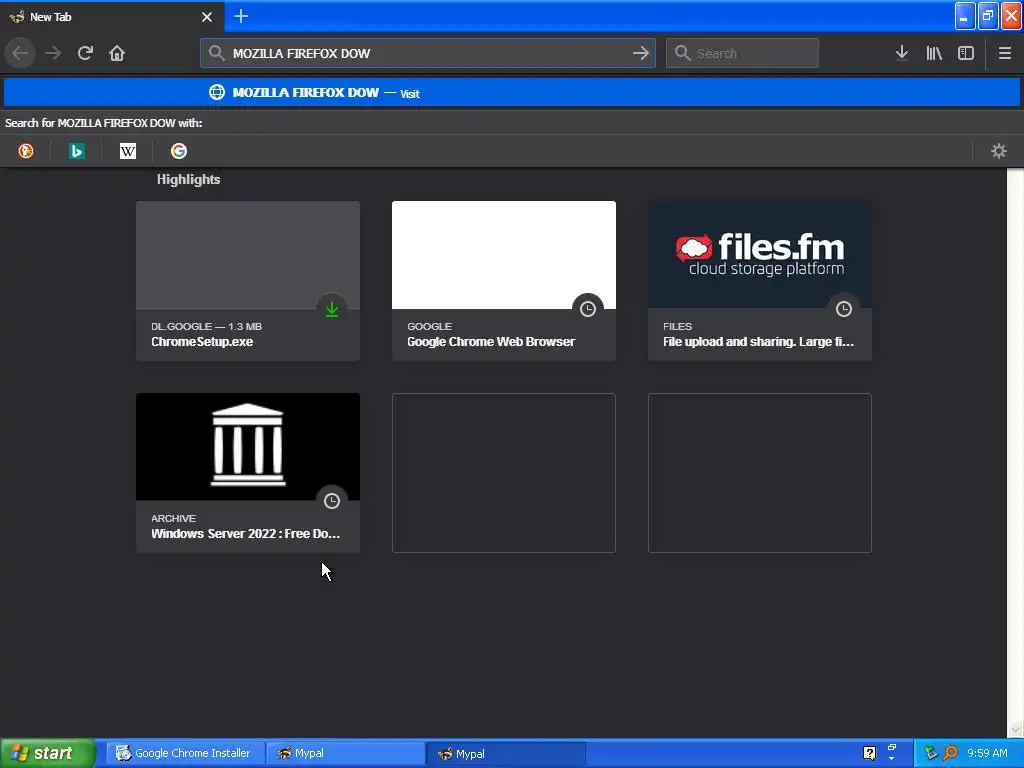The width and height of the screenshot is (1024, 768).
Task: Close the New Tab tab
Action: coord(207,17)
